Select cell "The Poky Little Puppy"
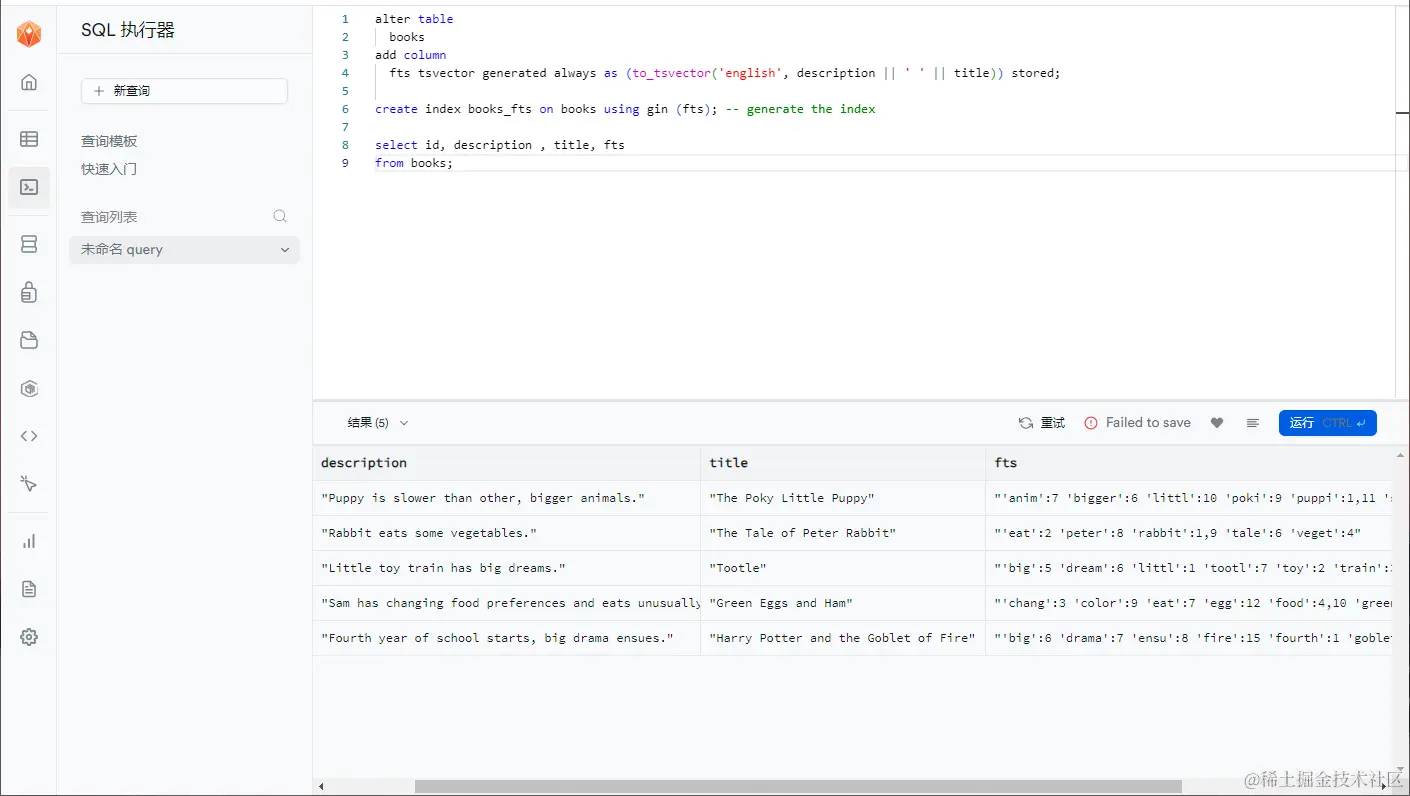Image resolution: width=1410 pixels, height=796 pixels. pos(843,498)
